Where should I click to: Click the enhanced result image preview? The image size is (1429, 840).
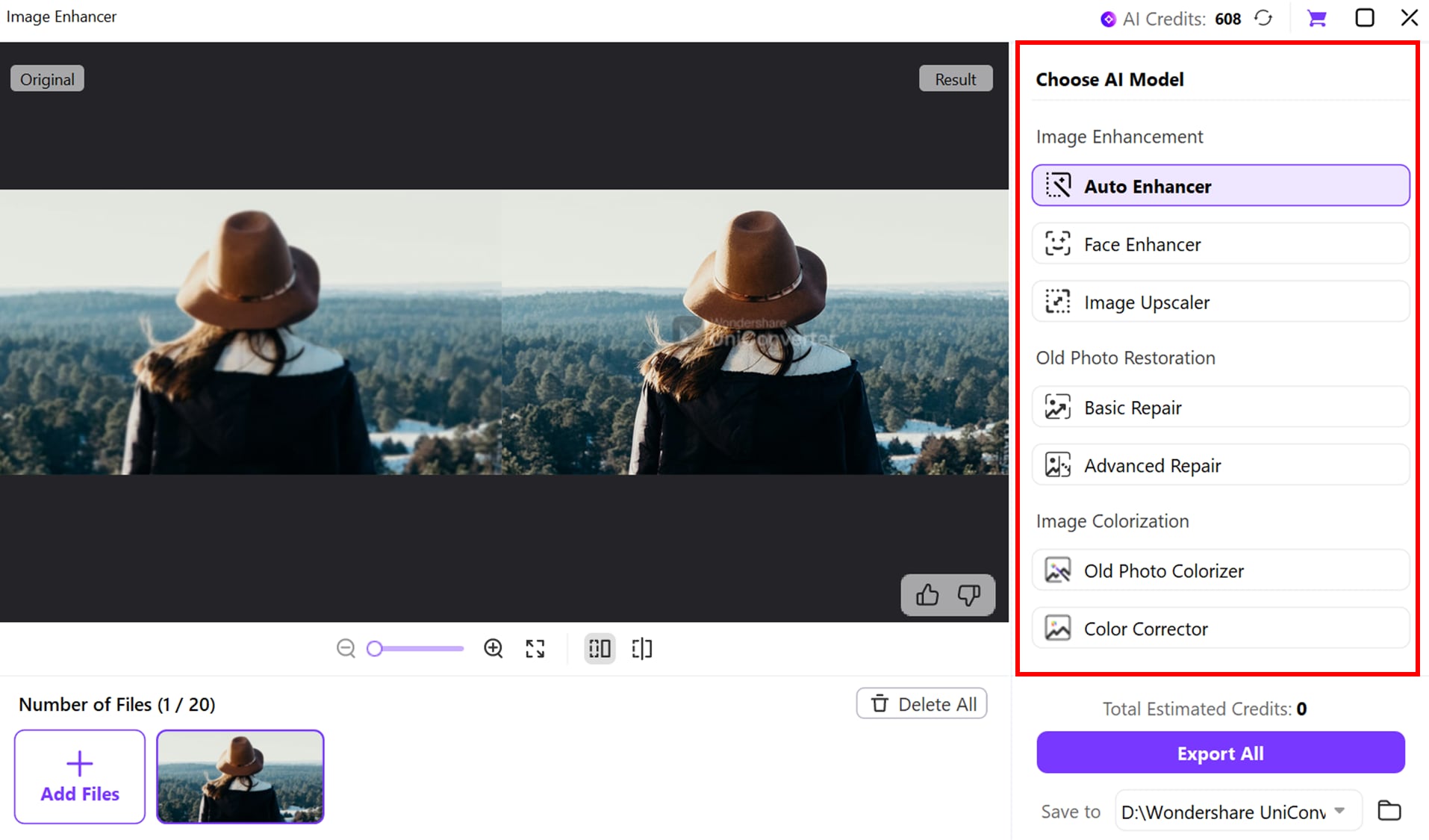pos(755,332)
